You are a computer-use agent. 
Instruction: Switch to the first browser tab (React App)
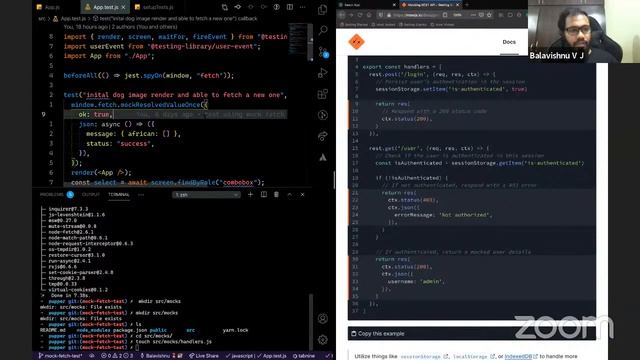(x=366, y=4)
